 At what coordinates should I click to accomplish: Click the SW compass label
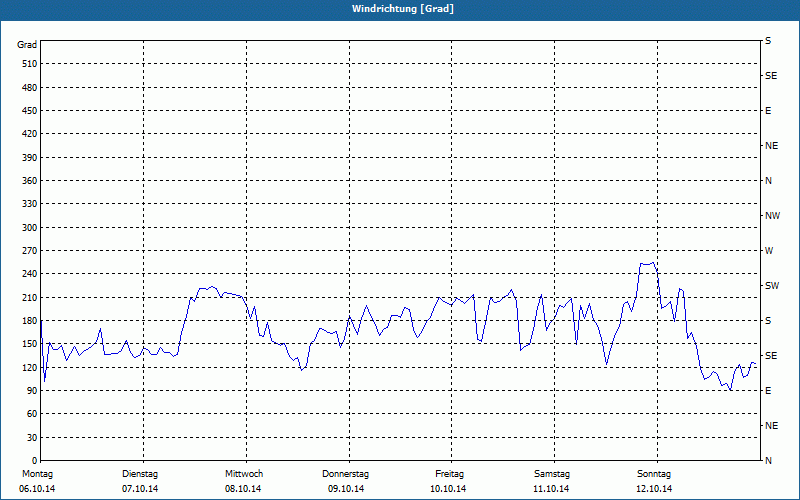click(772, 286)
